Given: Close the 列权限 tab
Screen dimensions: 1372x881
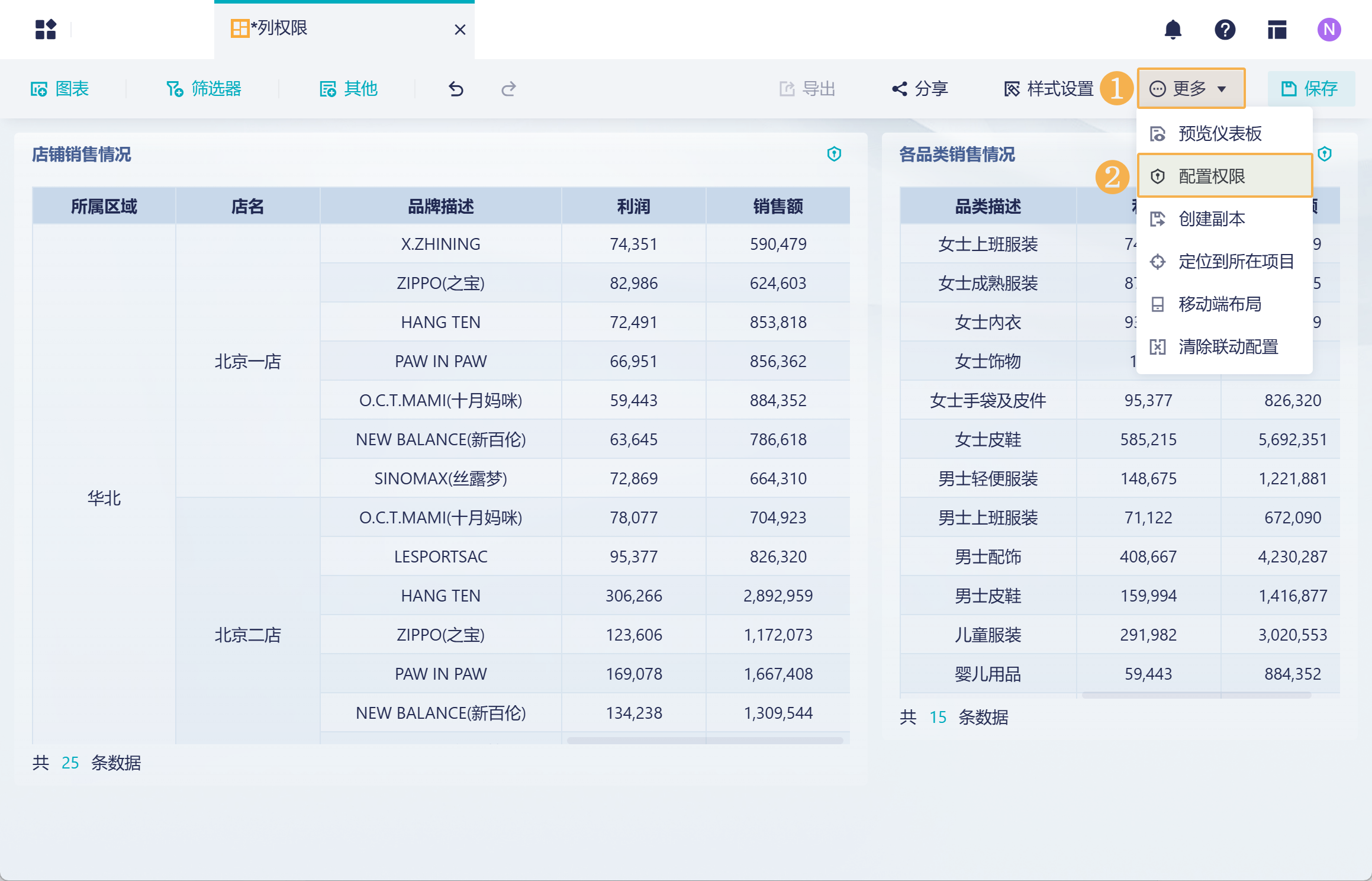Looking at the screenshot, I should click(460, 30).
